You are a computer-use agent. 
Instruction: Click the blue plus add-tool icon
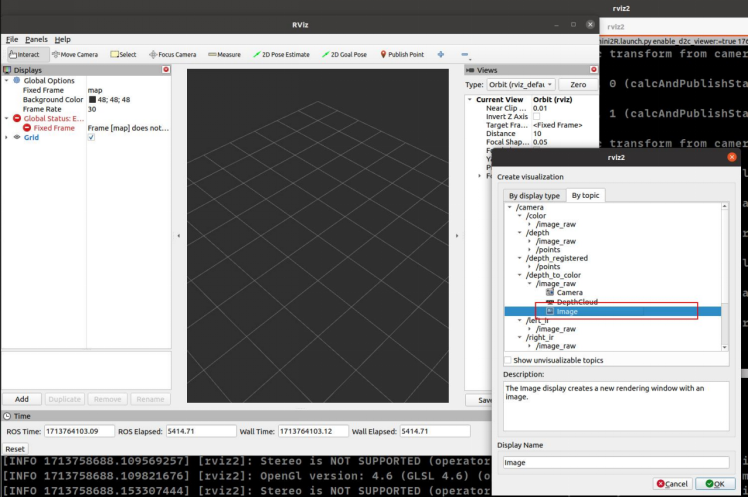pos(441,54)
